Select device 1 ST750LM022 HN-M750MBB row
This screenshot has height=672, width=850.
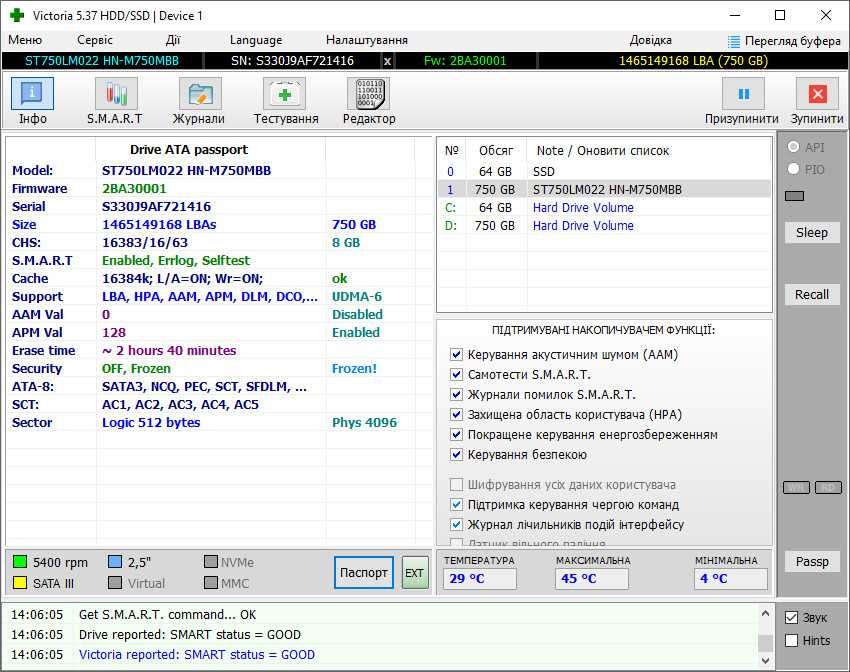coord(604,190)
